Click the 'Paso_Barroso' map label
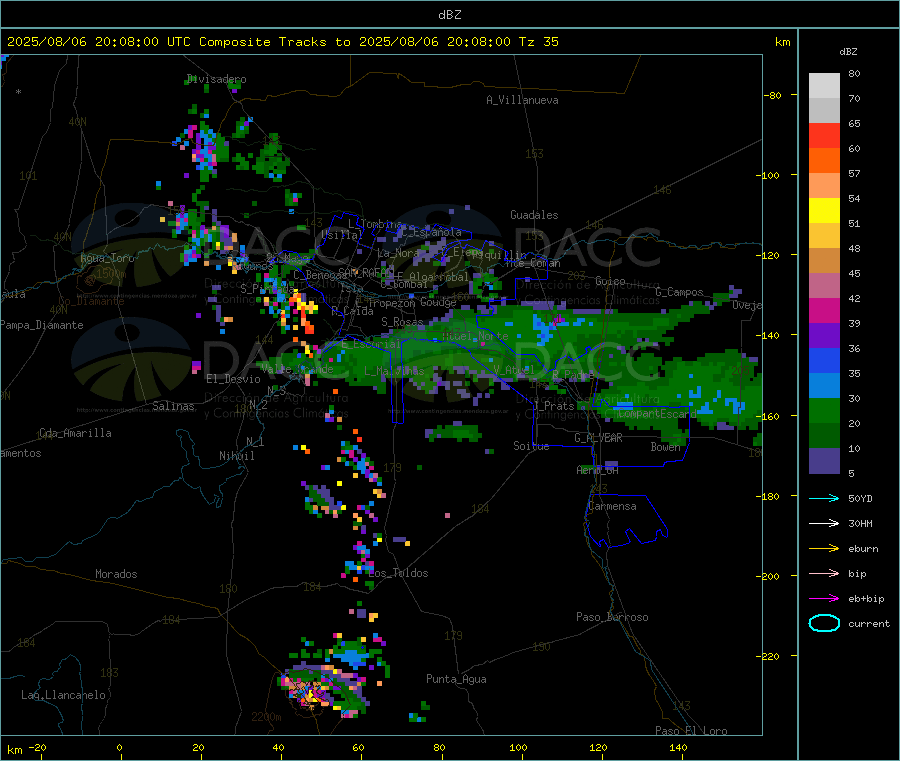 click(612, 617)
